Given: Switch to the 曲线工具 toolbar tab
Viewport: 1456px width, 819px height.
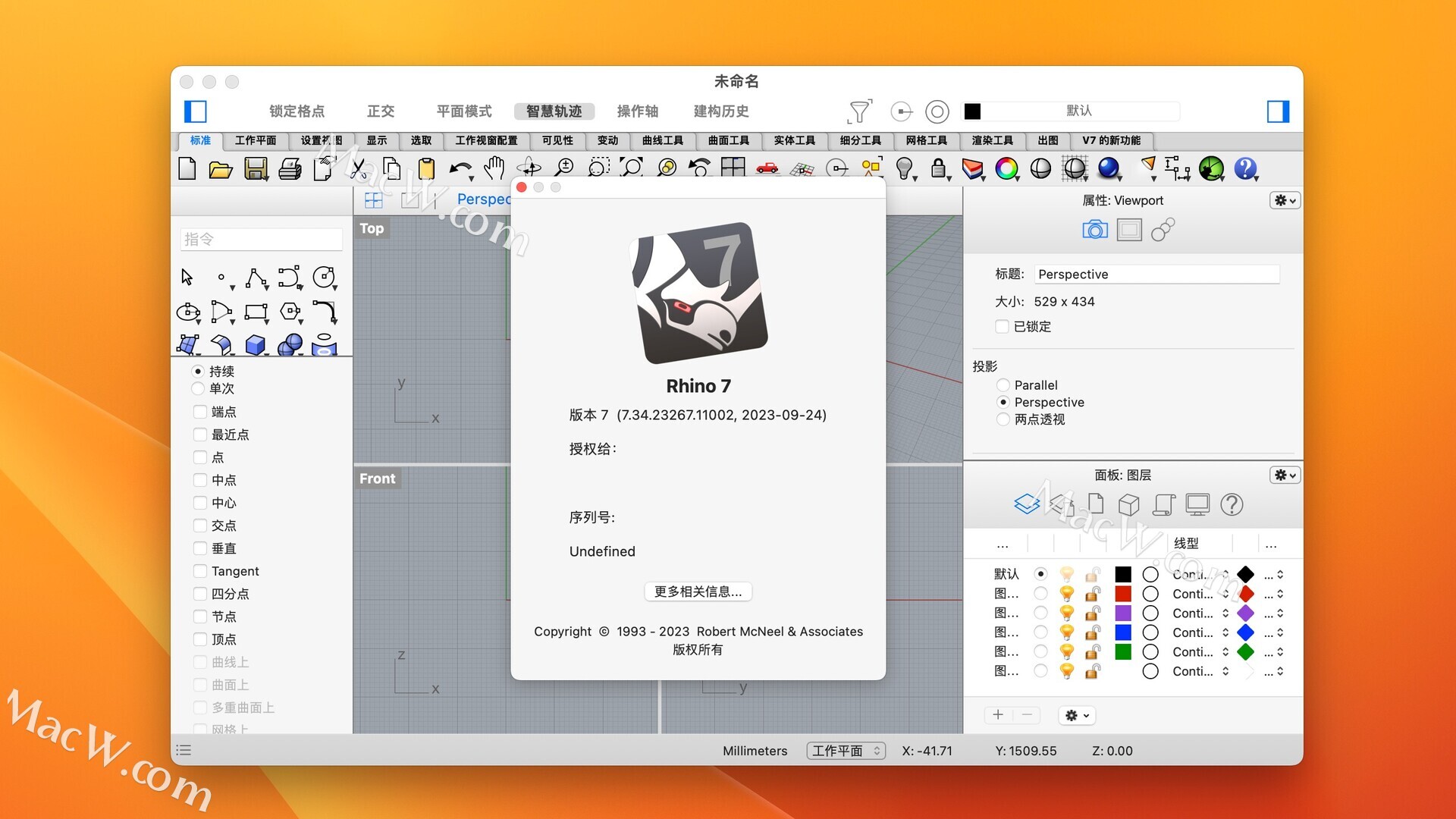Looking at the screenshot, I should (663, 140).
